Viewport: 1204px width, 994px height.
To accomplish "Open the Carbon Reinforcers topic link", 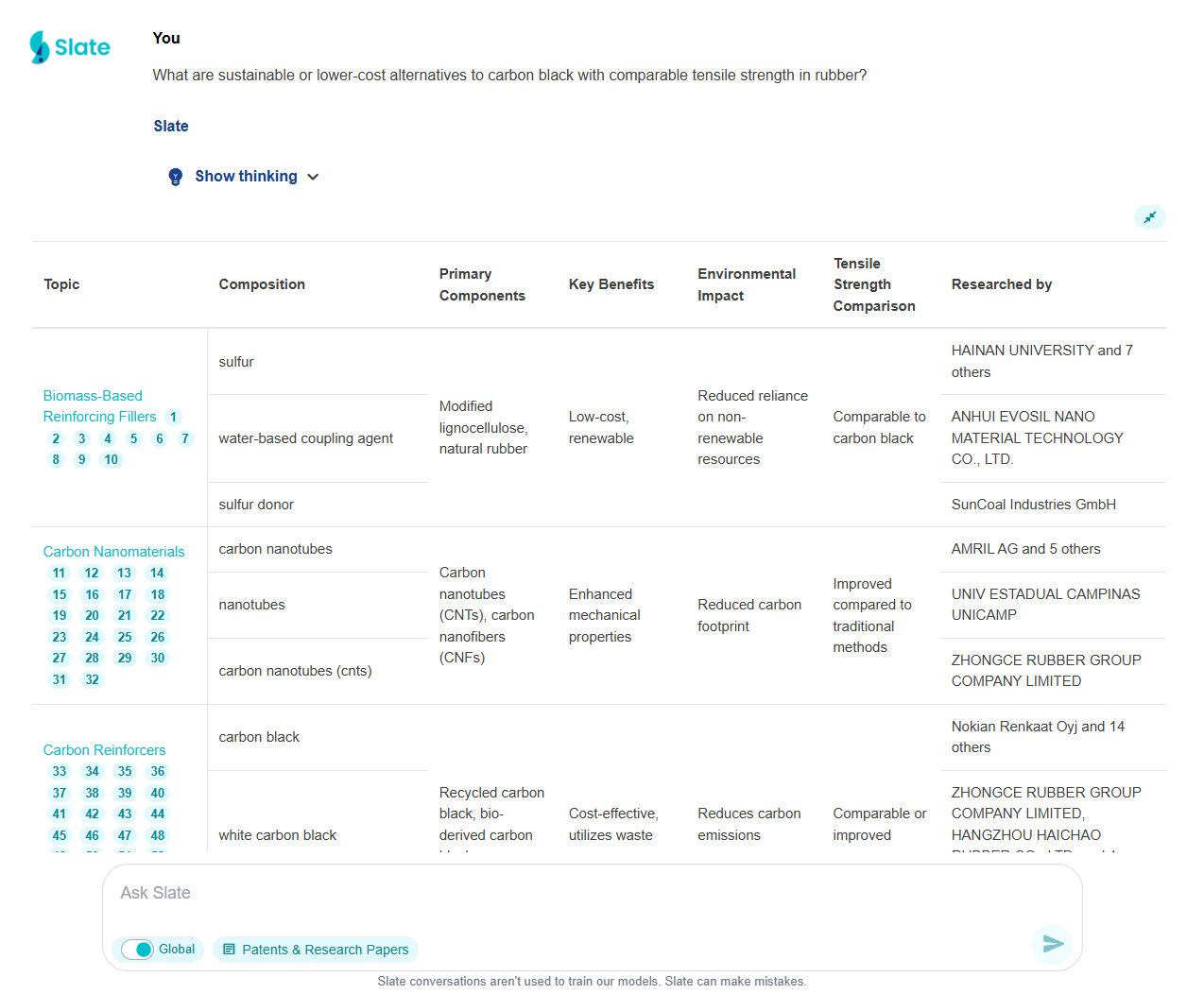I will (x=104, y=750).
